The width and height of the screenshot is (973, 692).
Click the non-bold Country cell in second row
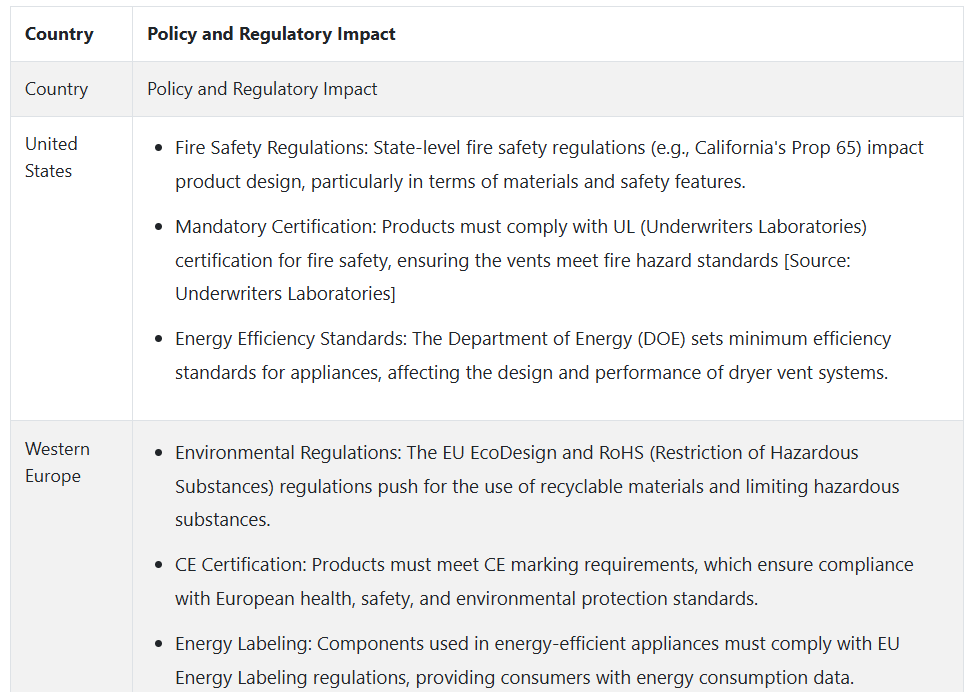pos(56,89)
